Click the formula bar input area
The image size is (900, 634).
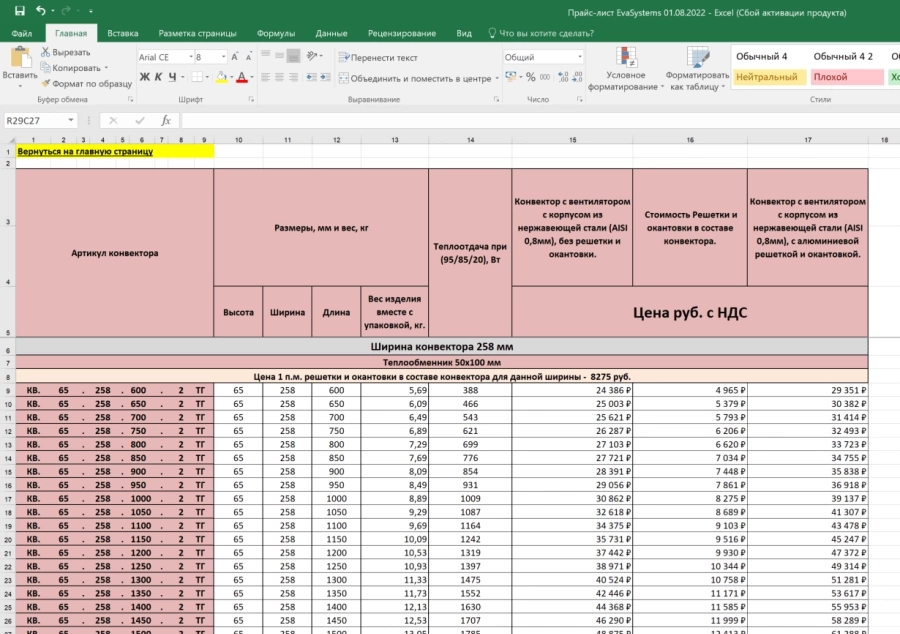pos(540,120)
